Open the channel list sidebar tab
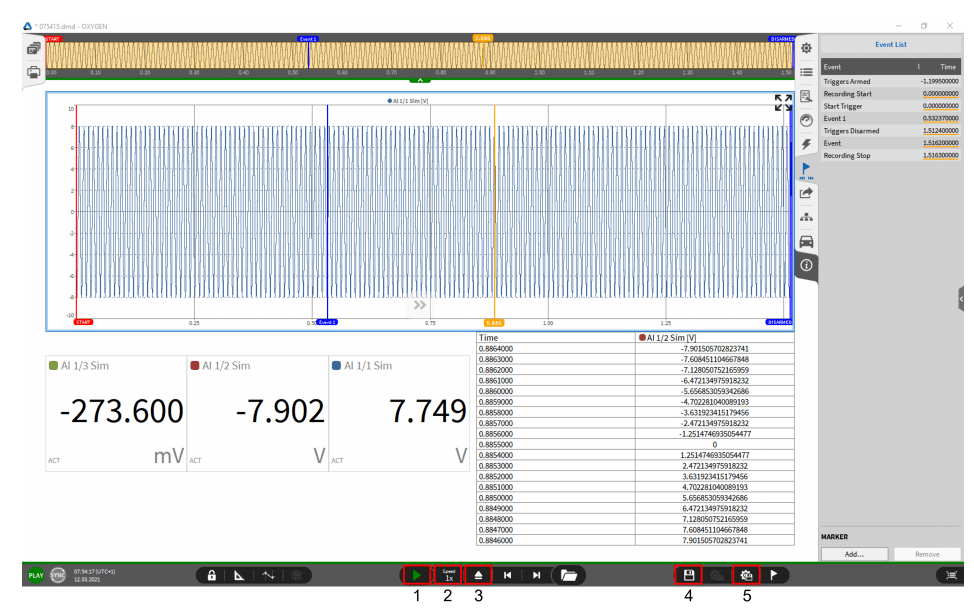This screenshot has height=612, width=974. pos(806,72)
